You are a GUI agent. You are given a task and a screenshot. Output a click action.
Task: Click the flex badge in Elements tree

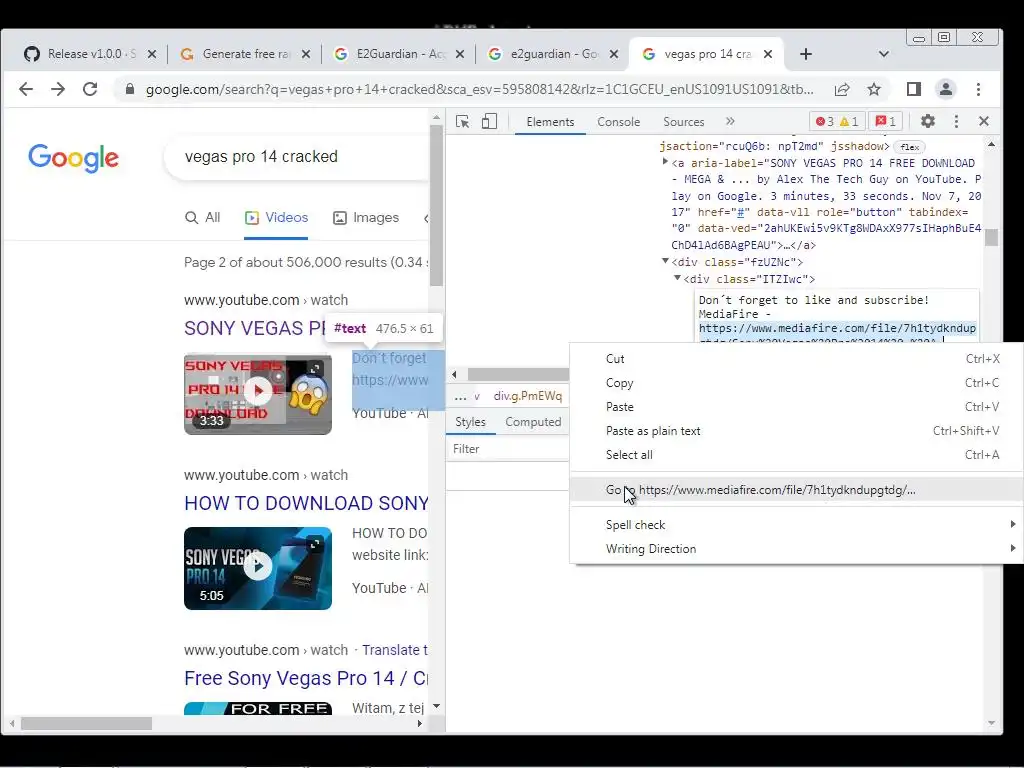[x=909, y=147]
